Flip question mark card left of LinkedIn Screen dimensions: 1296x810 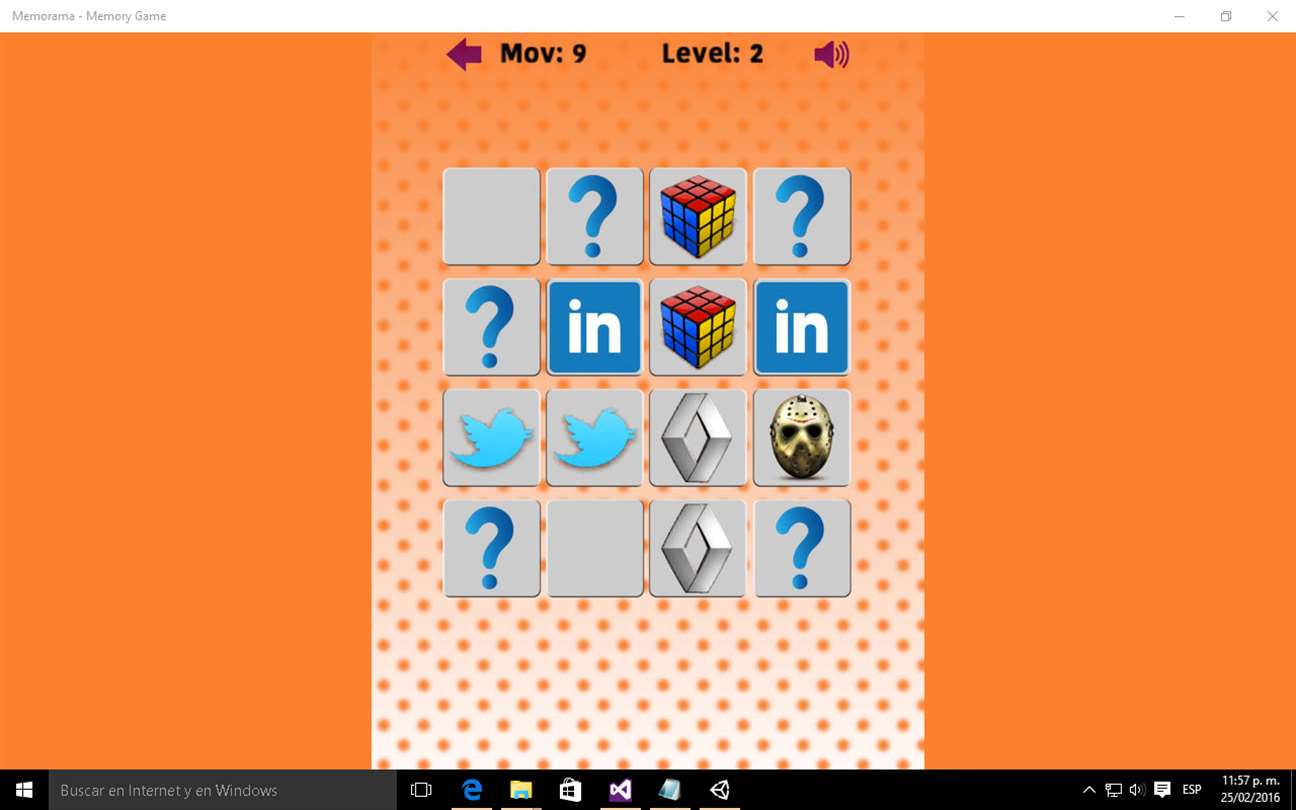492,327
